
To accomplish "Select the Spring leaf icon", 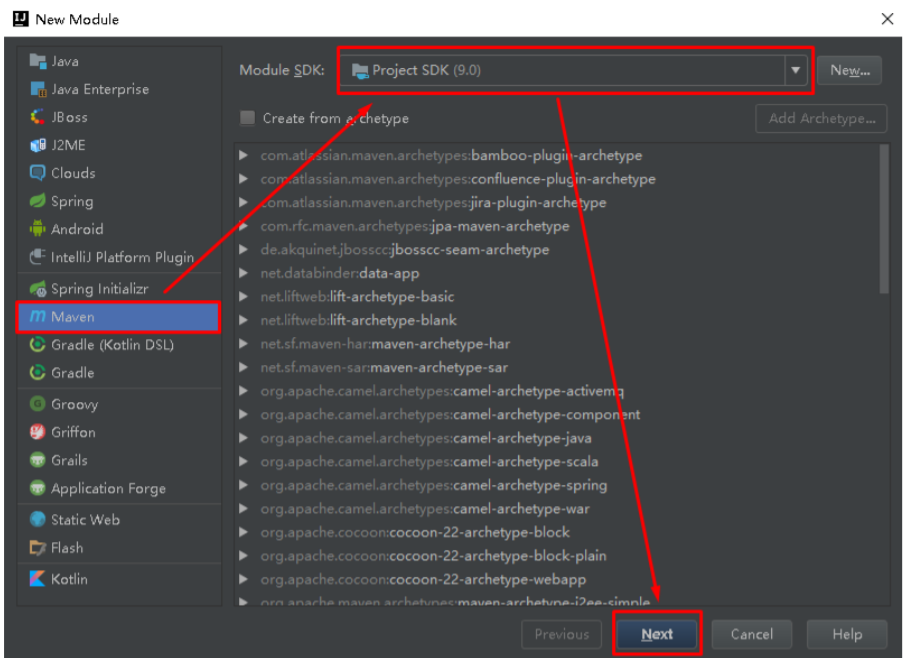I will point(37,201).
